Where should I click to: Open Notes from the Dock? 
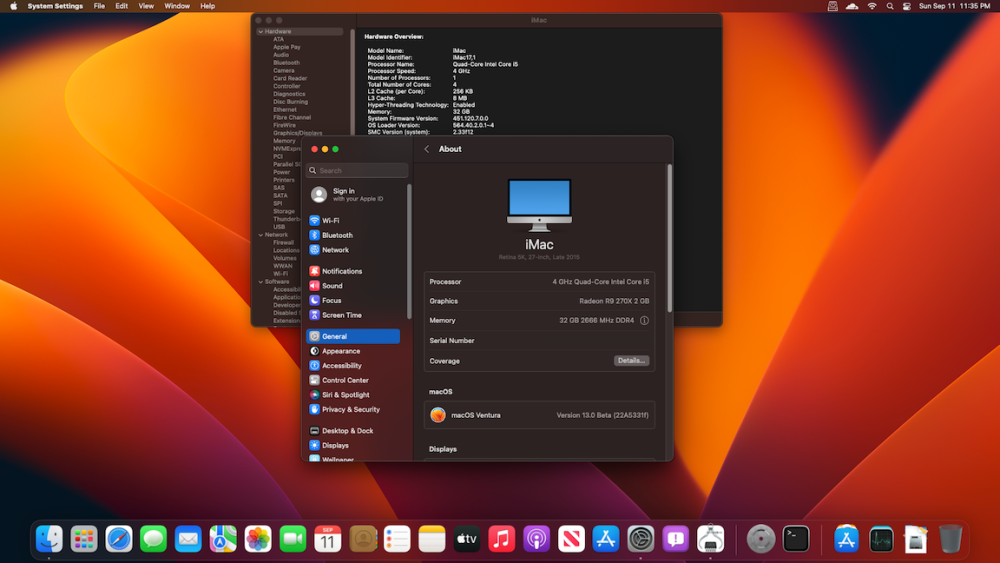coord(432,539)
